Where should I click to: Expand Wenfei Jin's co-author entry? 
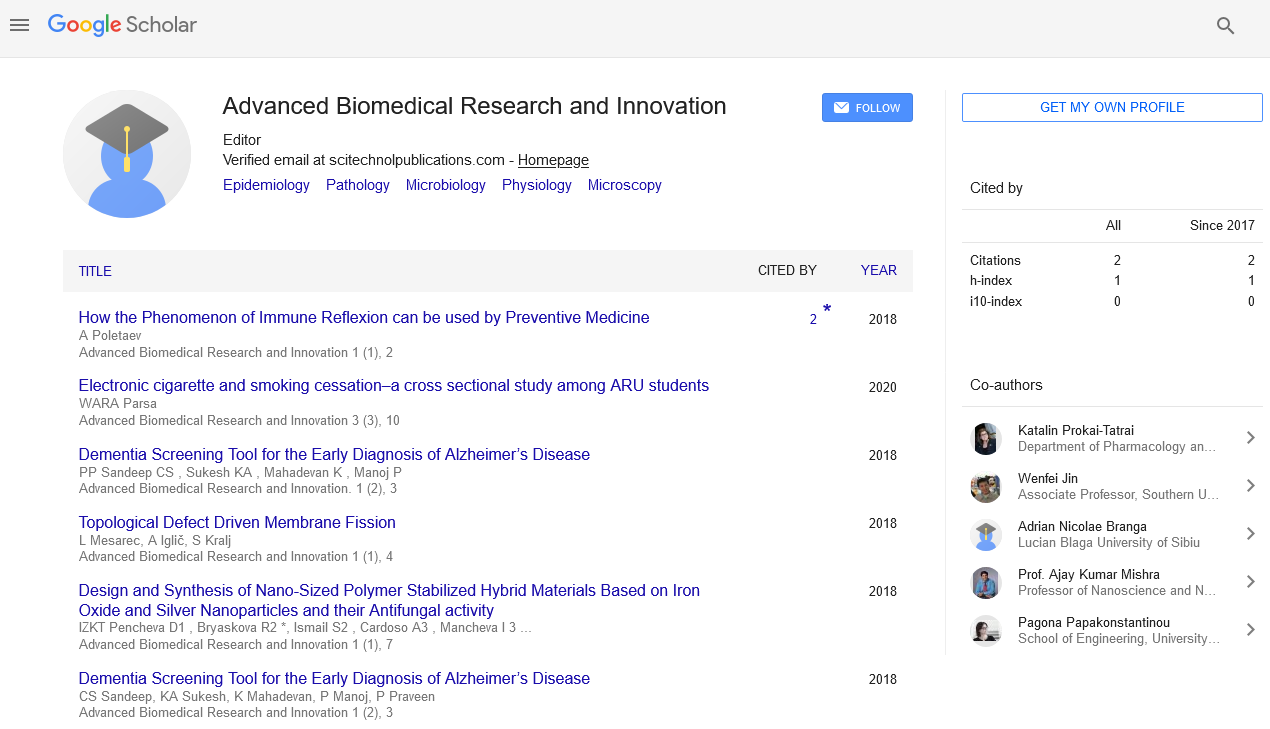(1250, 485)
